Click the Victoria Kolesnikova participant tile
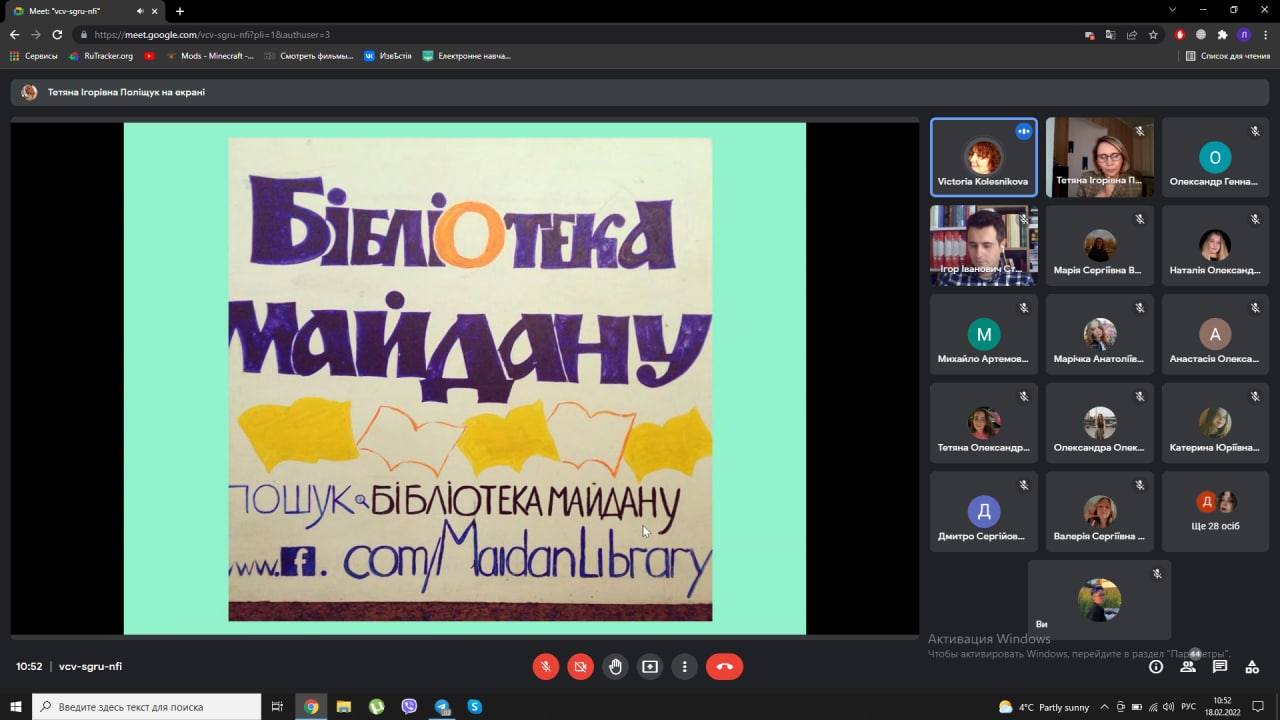Image resolution: width=1280 pixels, height=720 pixels. [x=983, y=158]
